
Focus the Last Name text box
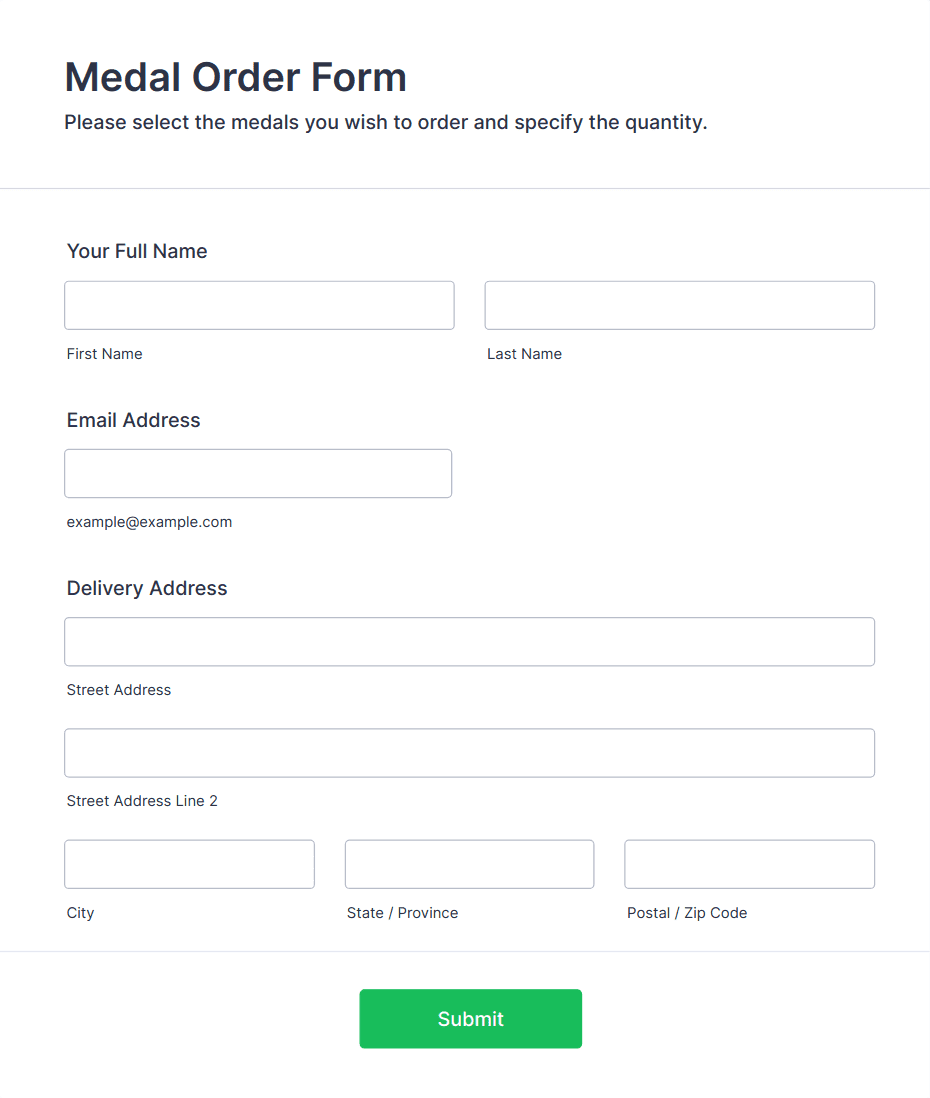click(679, 305)
